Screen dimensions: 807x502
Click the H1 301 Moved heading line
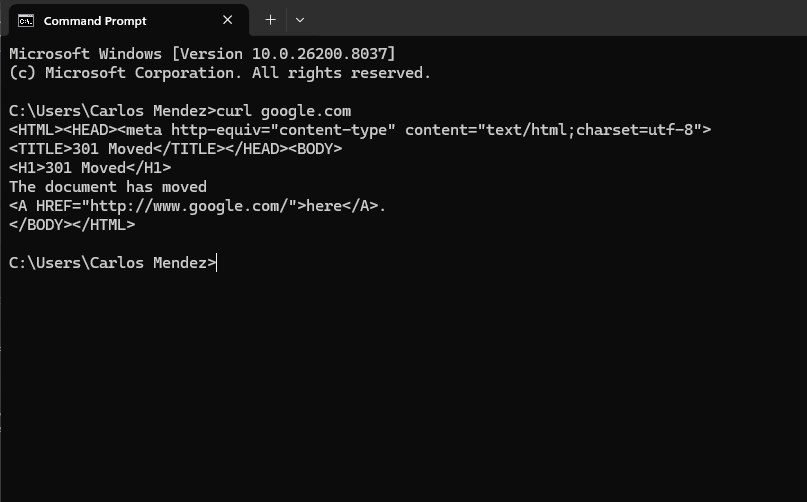[90, 168]
